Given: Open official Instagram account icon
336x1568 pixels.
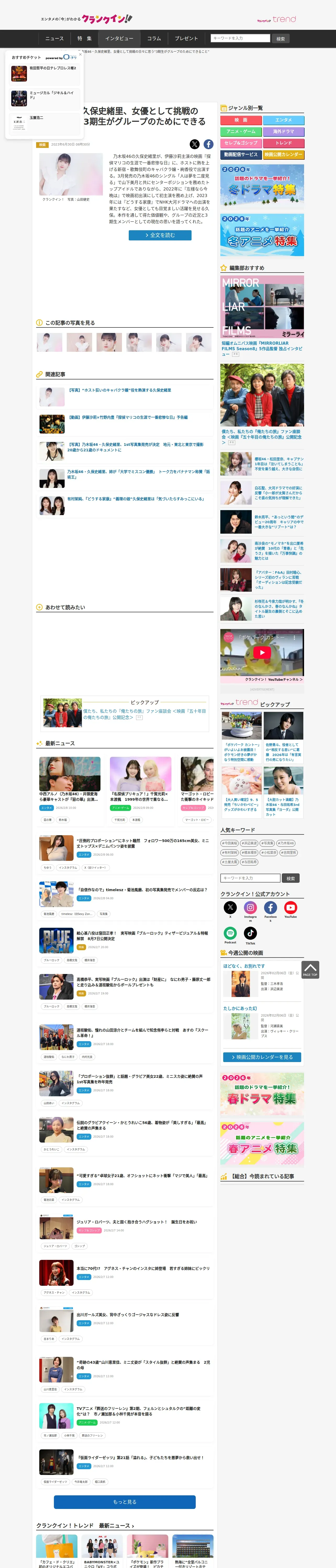Looking at the screenshot, I should [x=251, y=908].
